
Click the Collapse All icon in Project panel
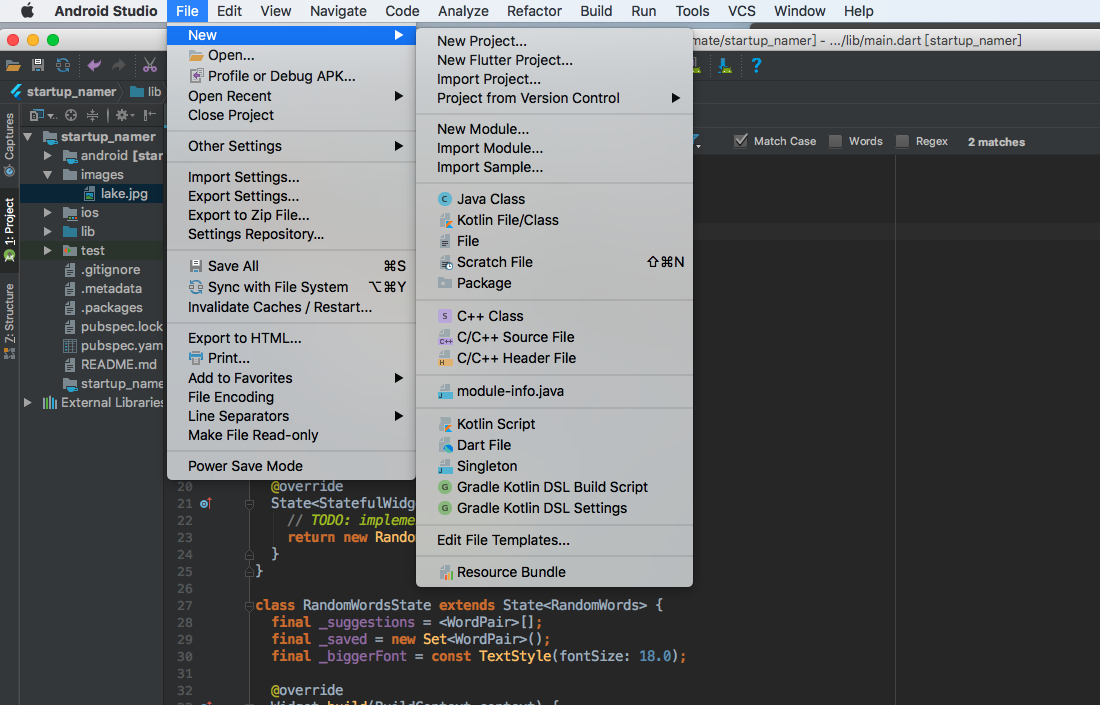[x=92, y=115]
